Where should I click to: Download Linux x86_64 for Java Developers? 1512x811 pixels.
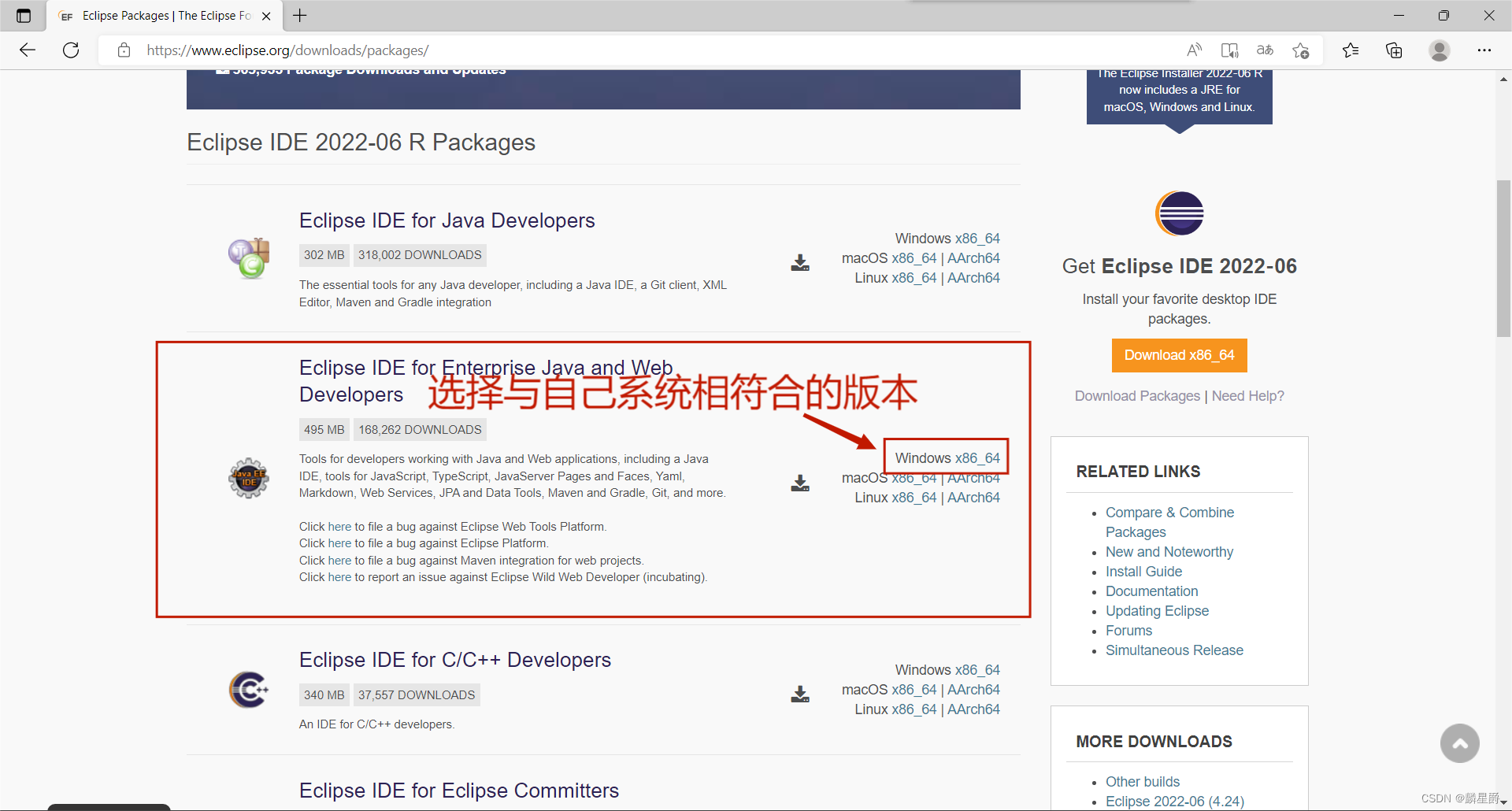click(914, 278)
